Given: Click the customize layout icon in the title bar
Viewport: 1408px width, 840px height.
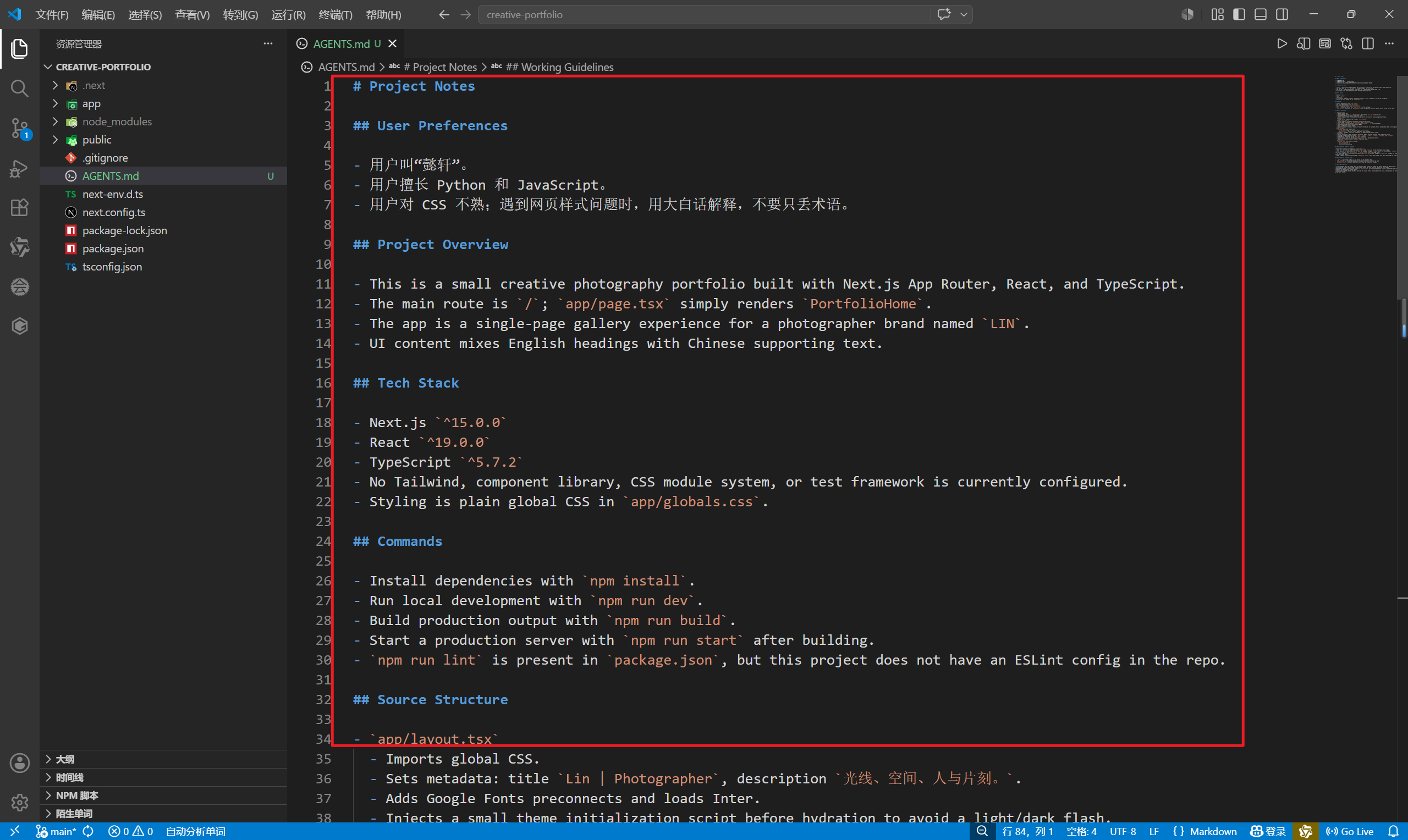Looking at the screenshot, I should coord(1217,15).
